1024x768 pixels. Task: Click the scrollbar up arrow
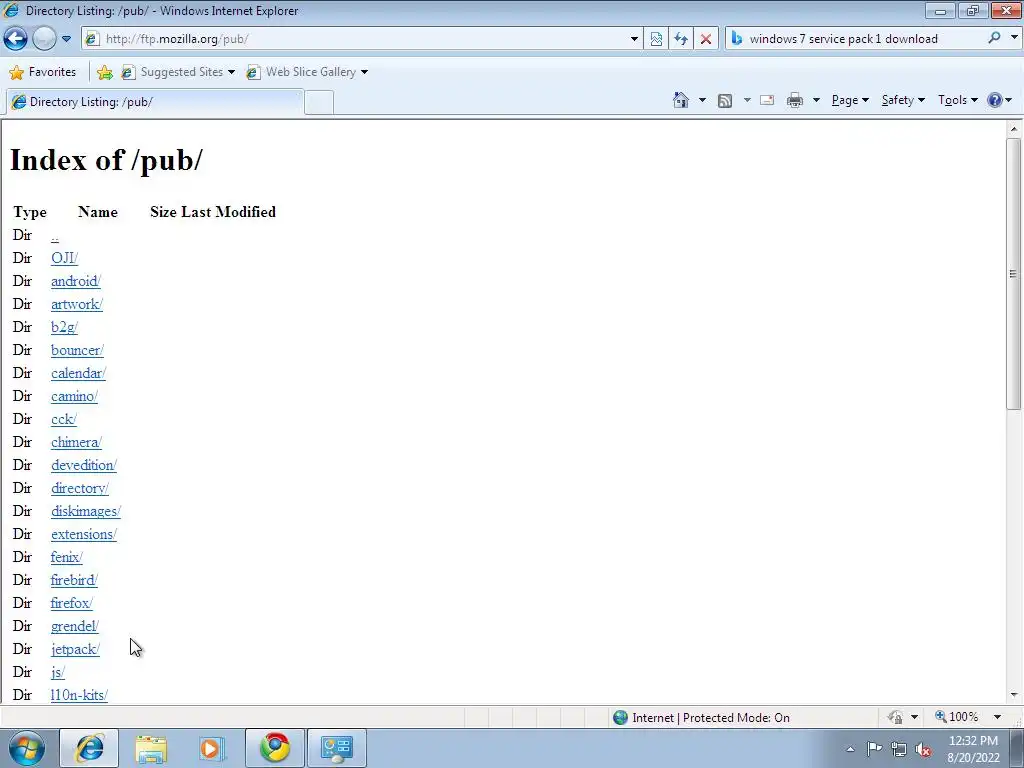[x=1014, y=129]
